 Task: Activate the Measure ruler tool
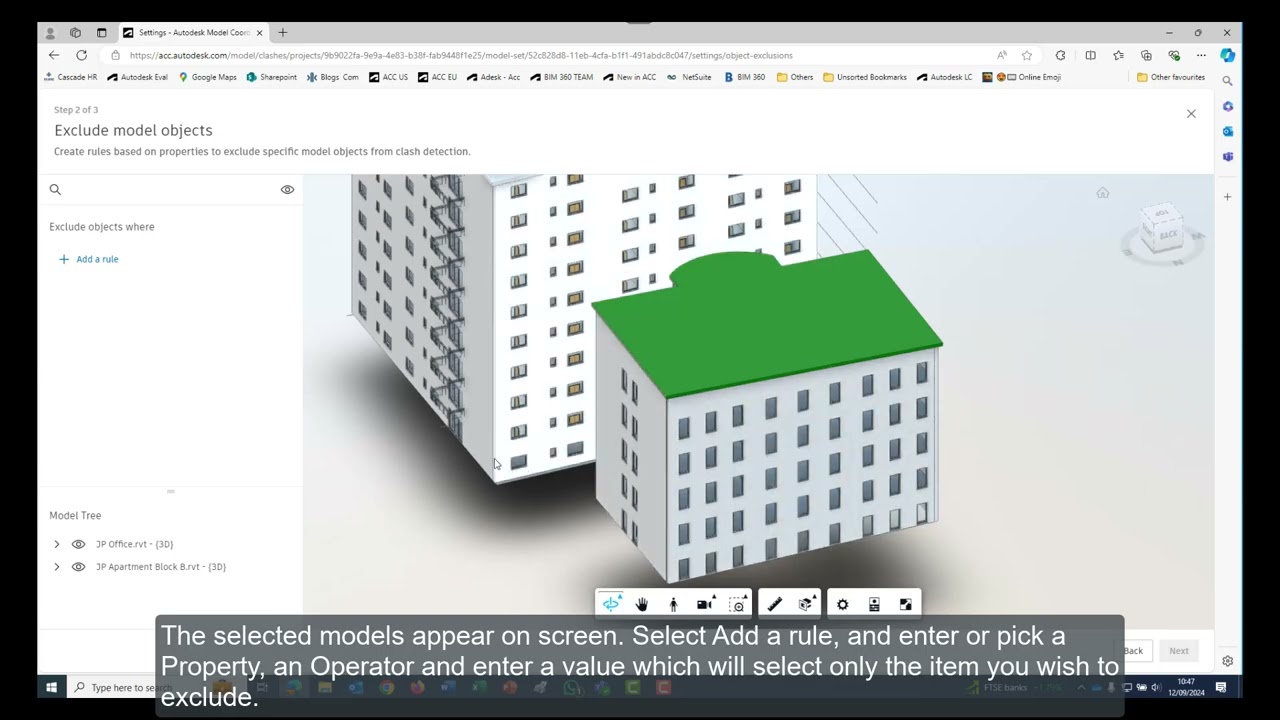[774, 604]
